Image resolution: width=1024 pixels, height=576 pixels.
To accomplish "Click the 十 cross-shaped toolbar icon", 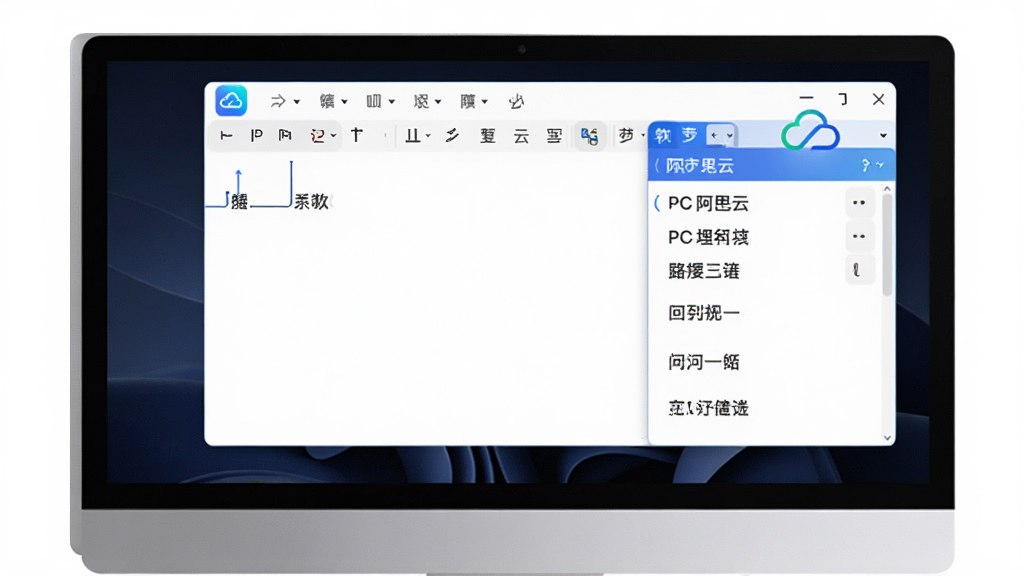I will click(357, 135).
